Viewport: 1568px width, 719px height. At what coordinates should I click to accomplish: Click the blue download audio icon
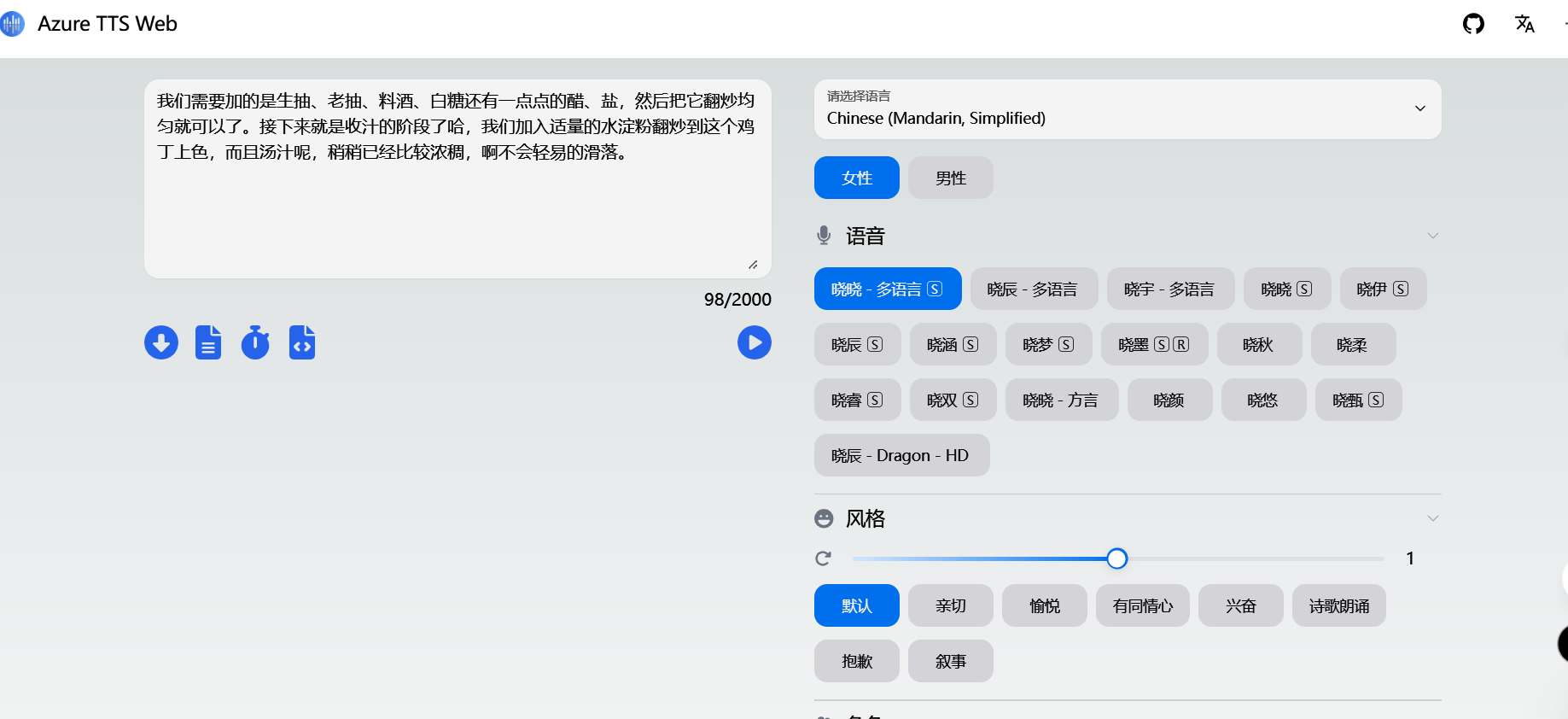pyautogui.click(x=161, y=342)
